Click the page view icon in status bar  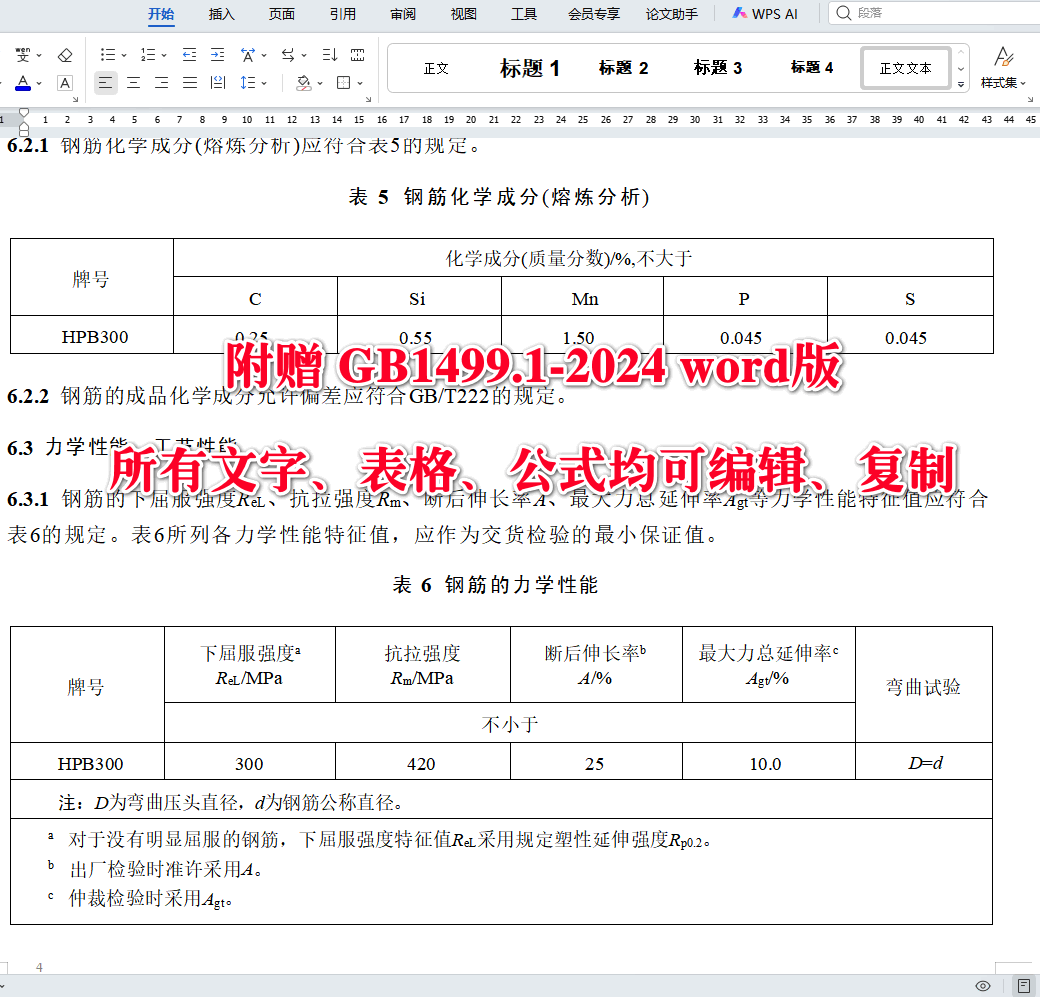tap(1024, 986)
